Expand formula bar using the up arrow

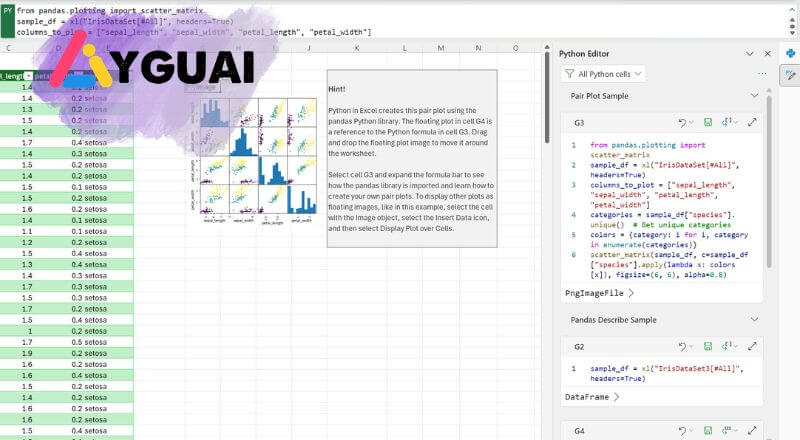[x=792, y=11]
